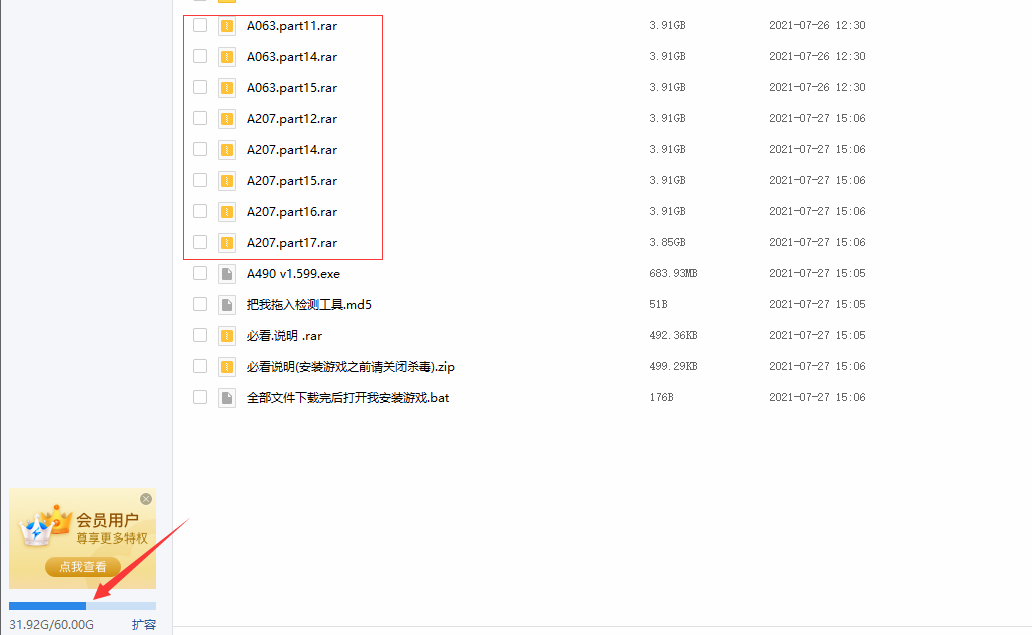Click the zip icon for 必看说明(安装游戏之前请关闭杀毒).zip
Viewport: 1032px width, 635px height.
click(x=227, y=367)
